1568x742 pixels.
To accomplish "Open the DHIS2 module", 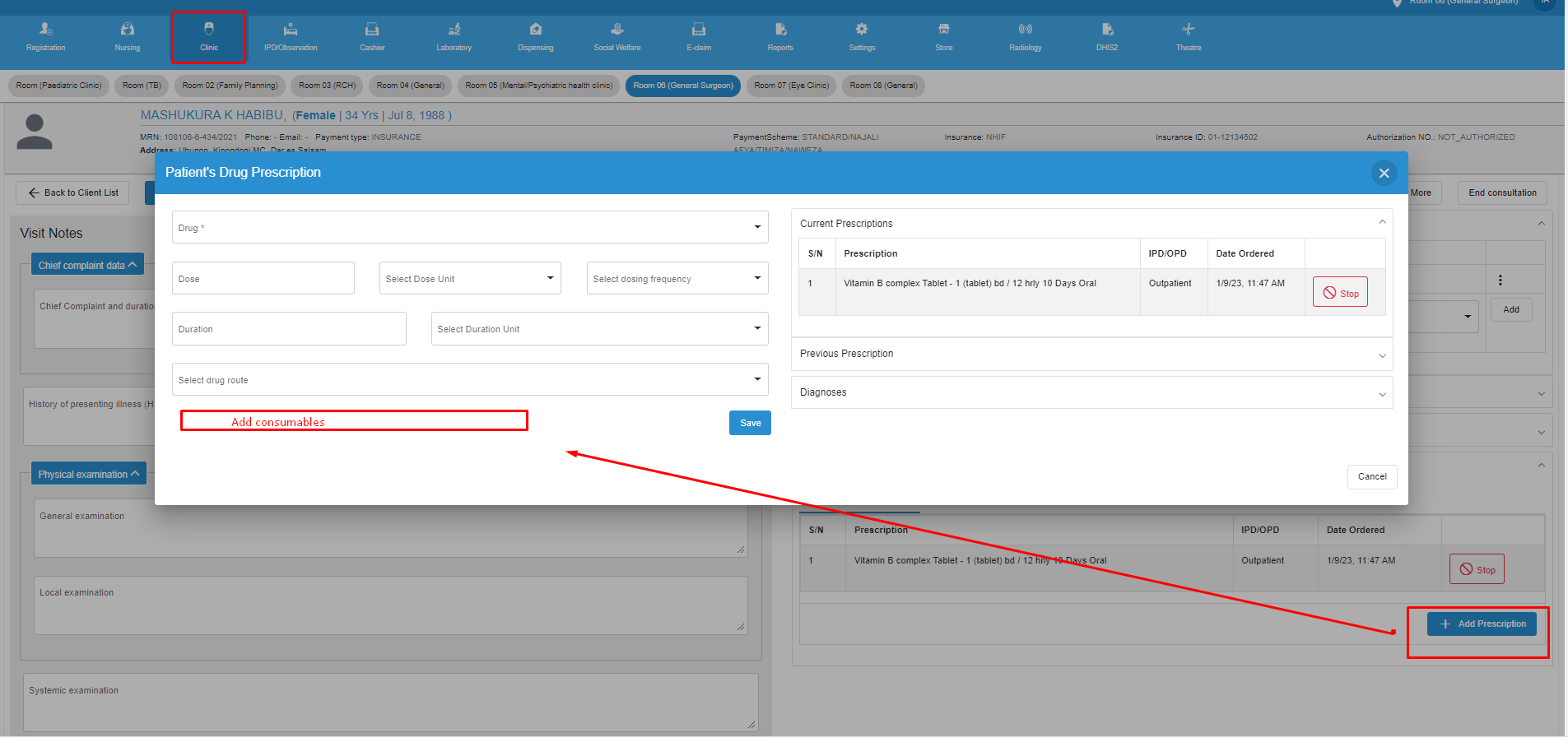I will [1106, 37].
